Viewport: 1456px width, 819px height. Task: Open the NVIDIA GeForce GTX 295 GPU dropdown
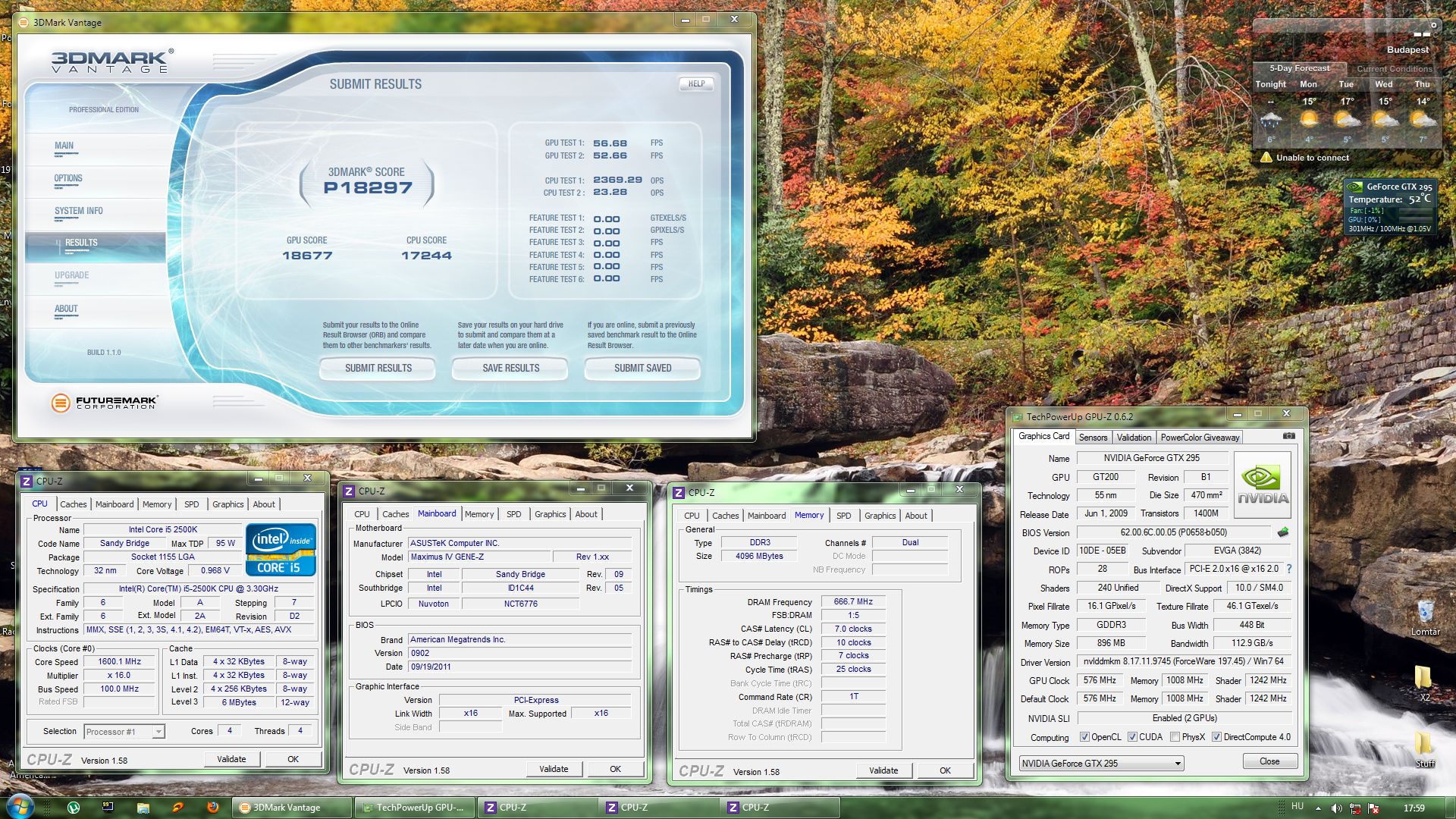pos(1101,763)
